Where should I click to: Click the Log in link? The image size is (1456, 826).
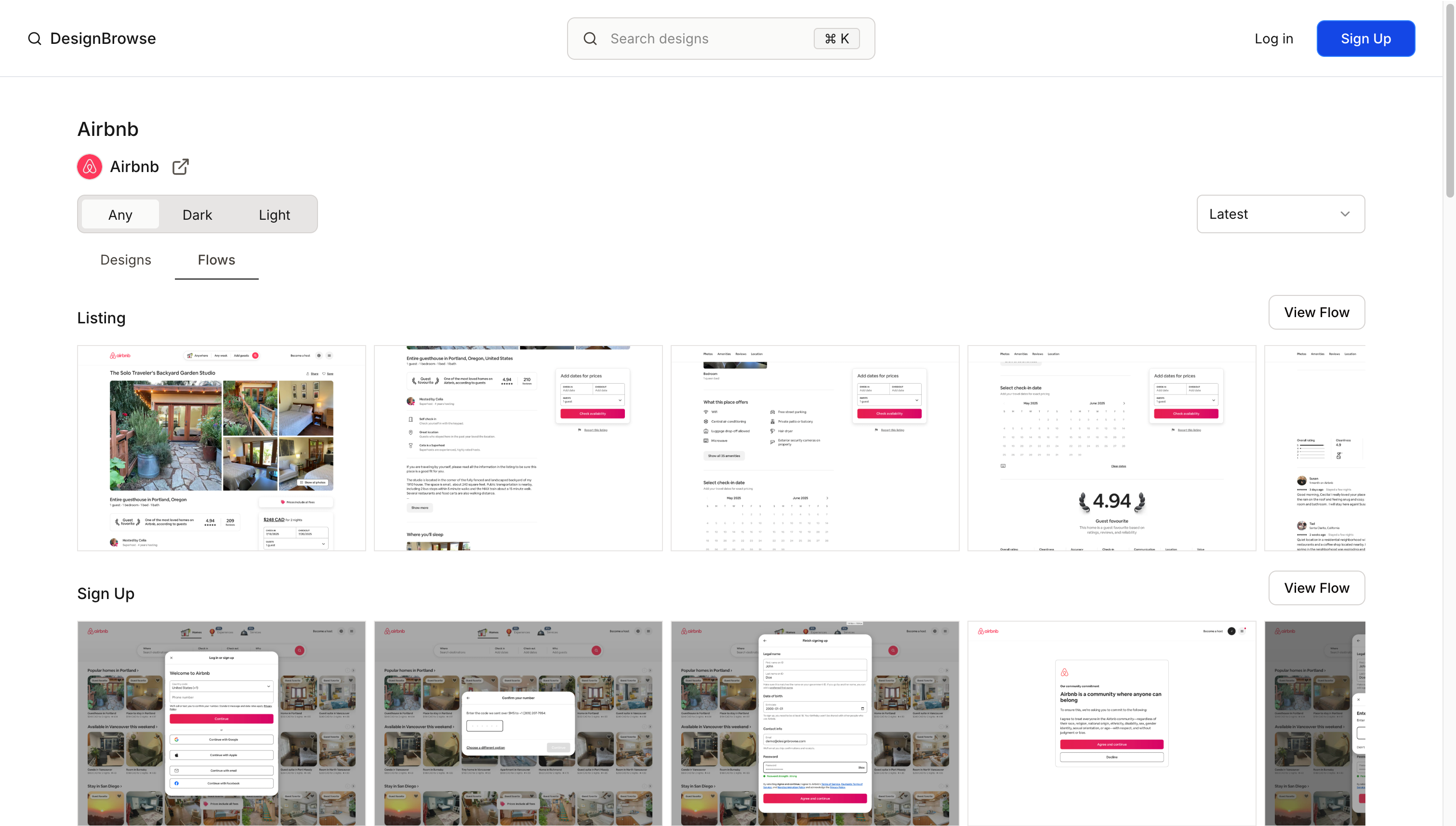tap(1274, 39)
